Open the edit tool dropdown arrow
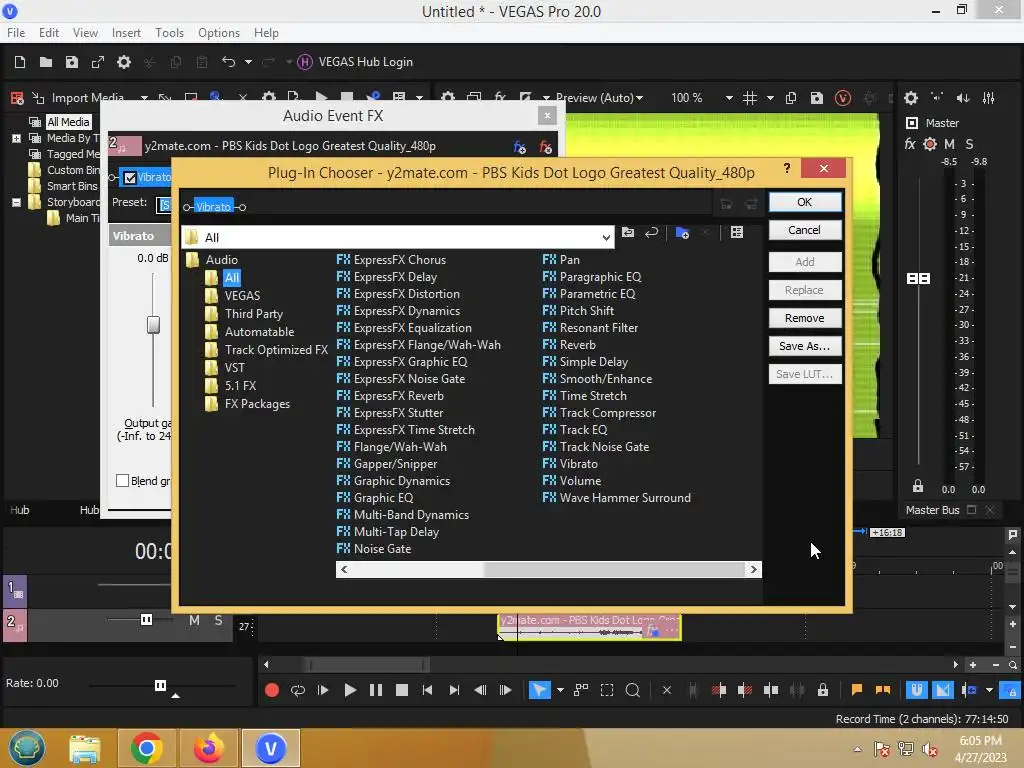This screenshot has height=768, width=1024. (560, 690)
